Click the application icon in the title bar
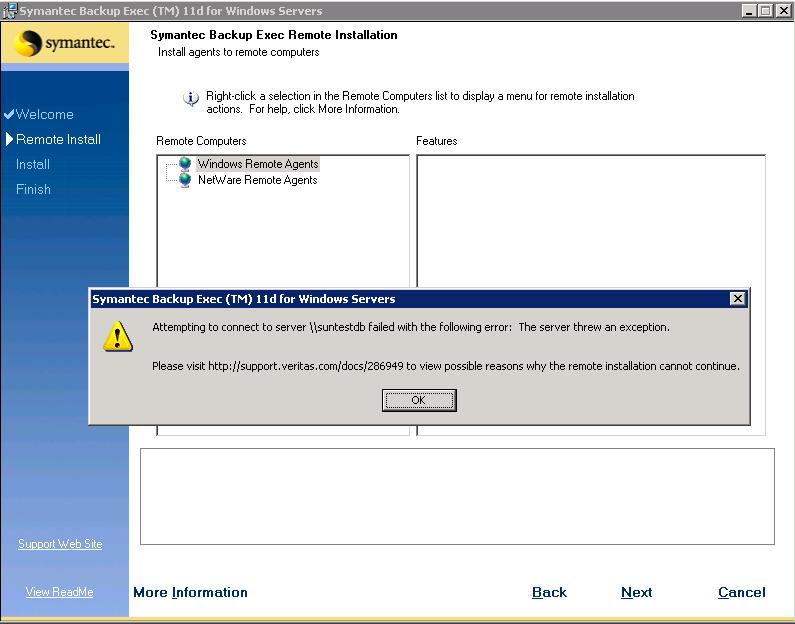Viewport: 795px width, 624px height. (10, 11)
